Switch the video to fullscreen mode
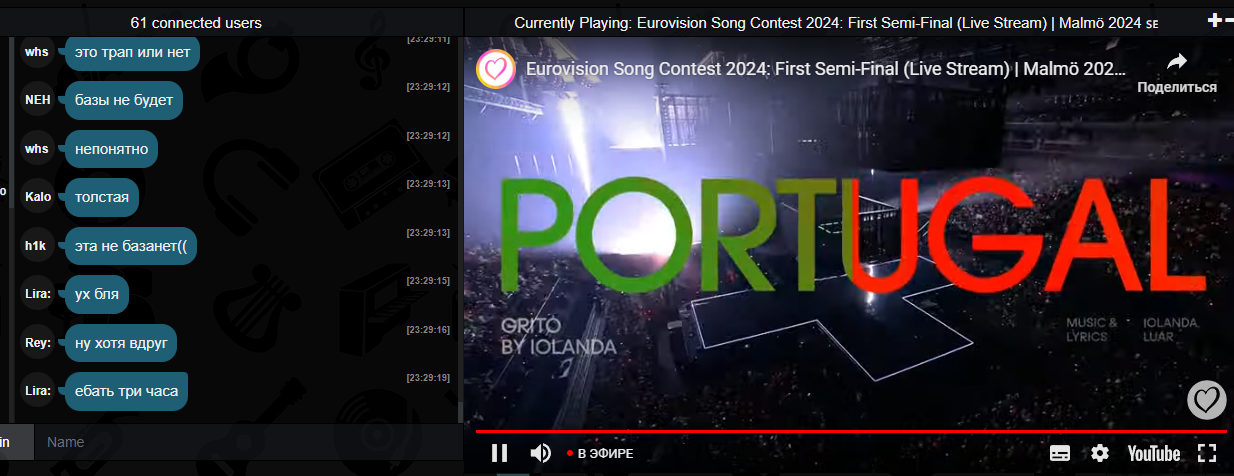The image size is (1234, 476). point(1207,453)
